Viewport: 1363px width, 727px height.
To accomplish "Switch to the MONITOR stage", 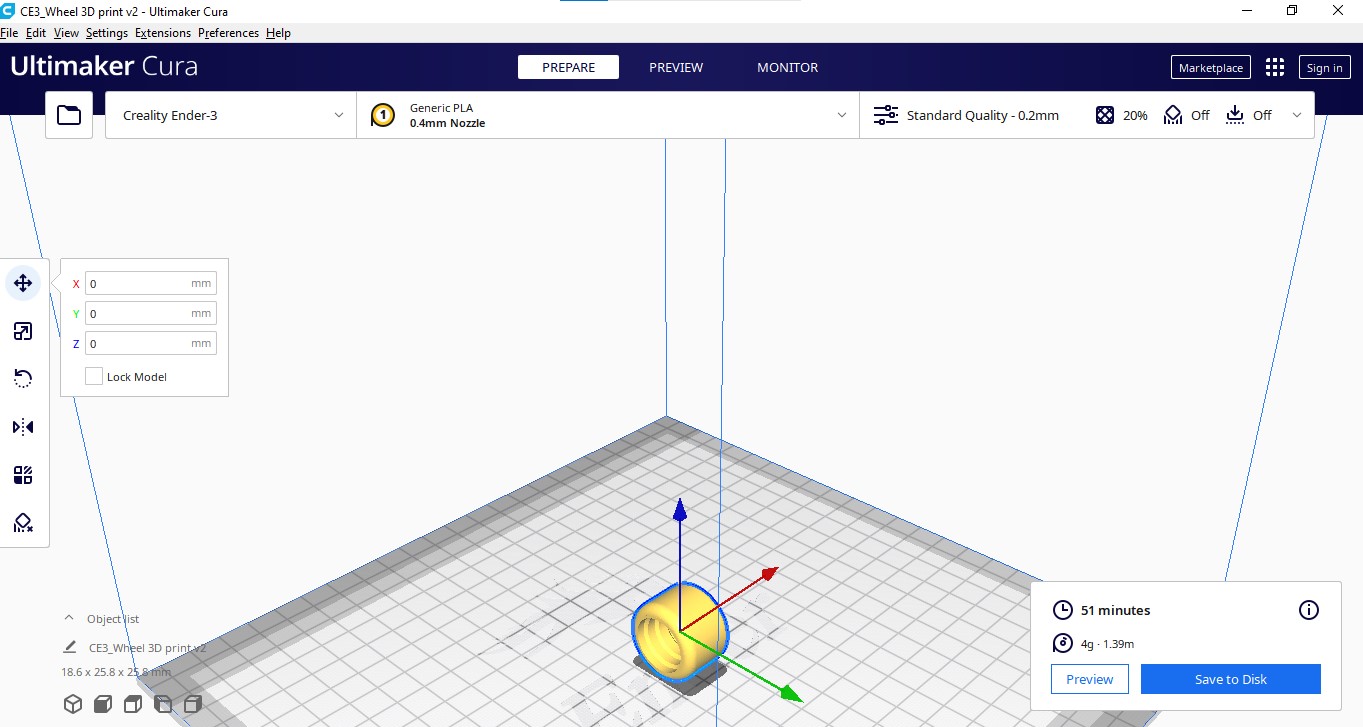I will (x=787, y=67).
